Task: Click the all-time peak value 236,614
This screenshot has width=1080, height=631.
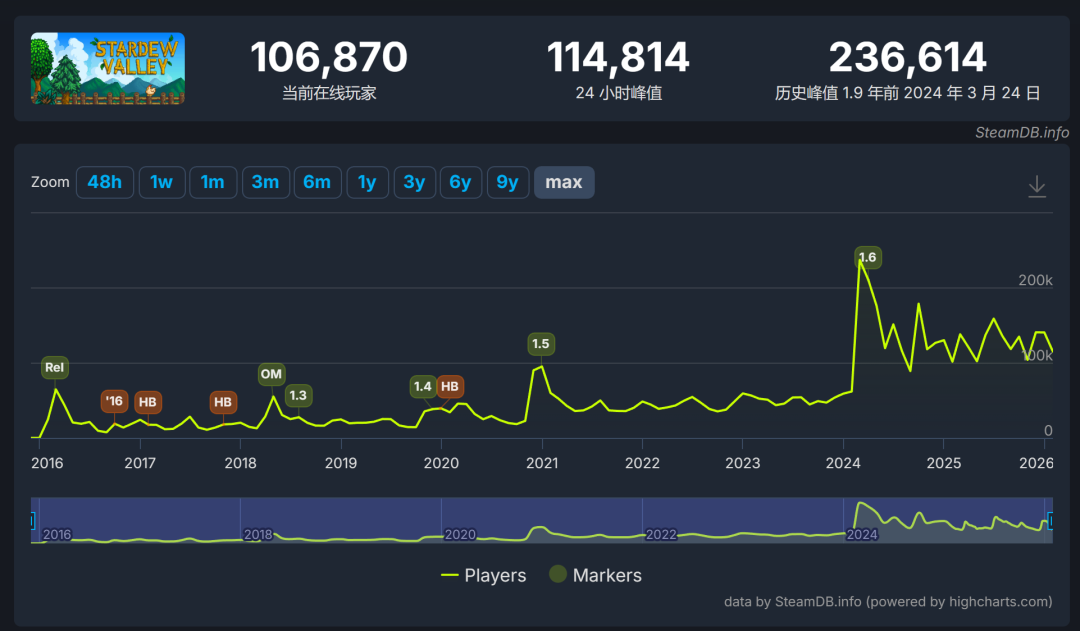Action: 907,56
